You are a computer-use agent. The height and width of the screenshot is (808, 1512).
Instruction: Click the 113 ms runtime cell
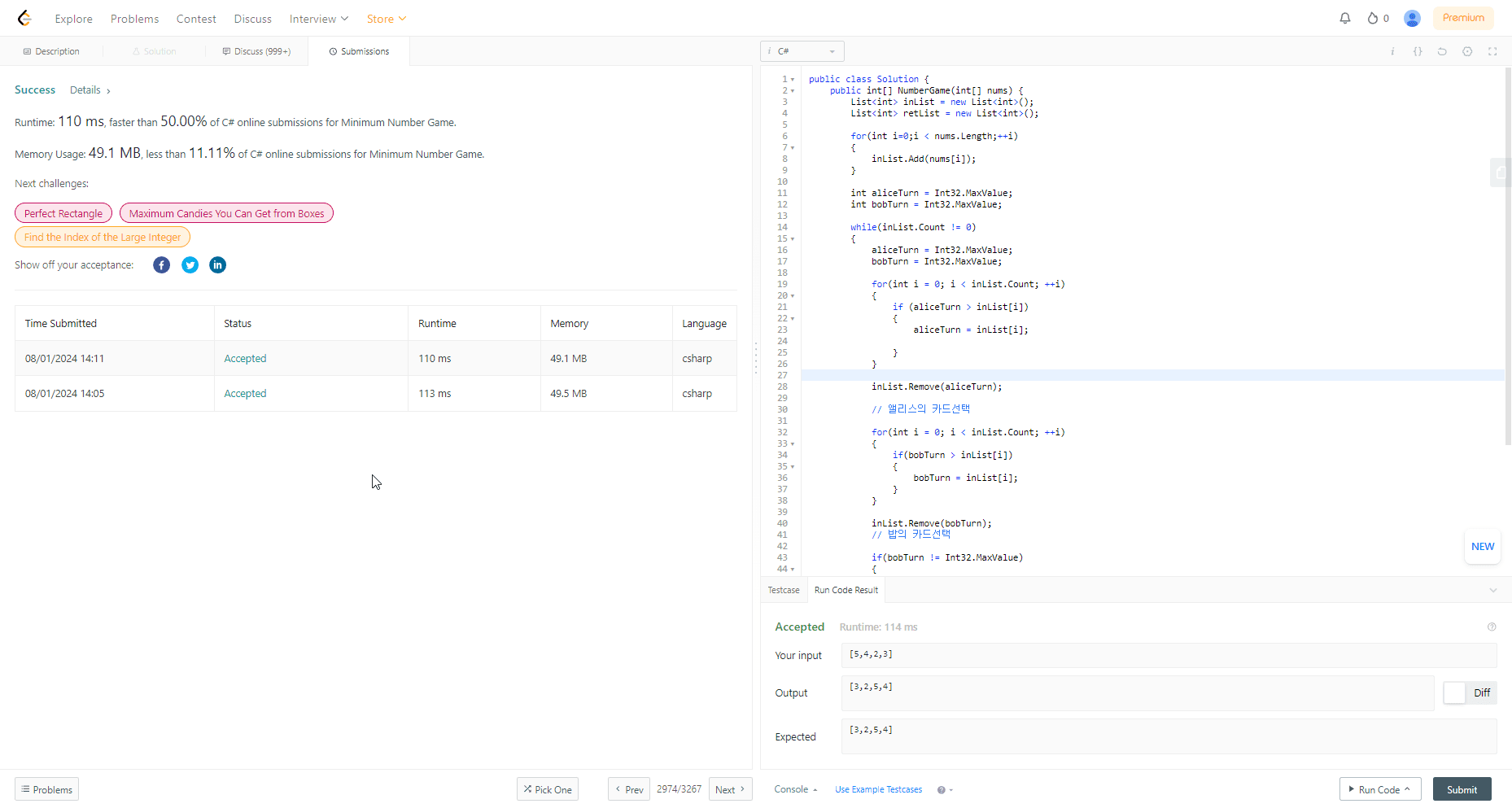click(474, 393)
